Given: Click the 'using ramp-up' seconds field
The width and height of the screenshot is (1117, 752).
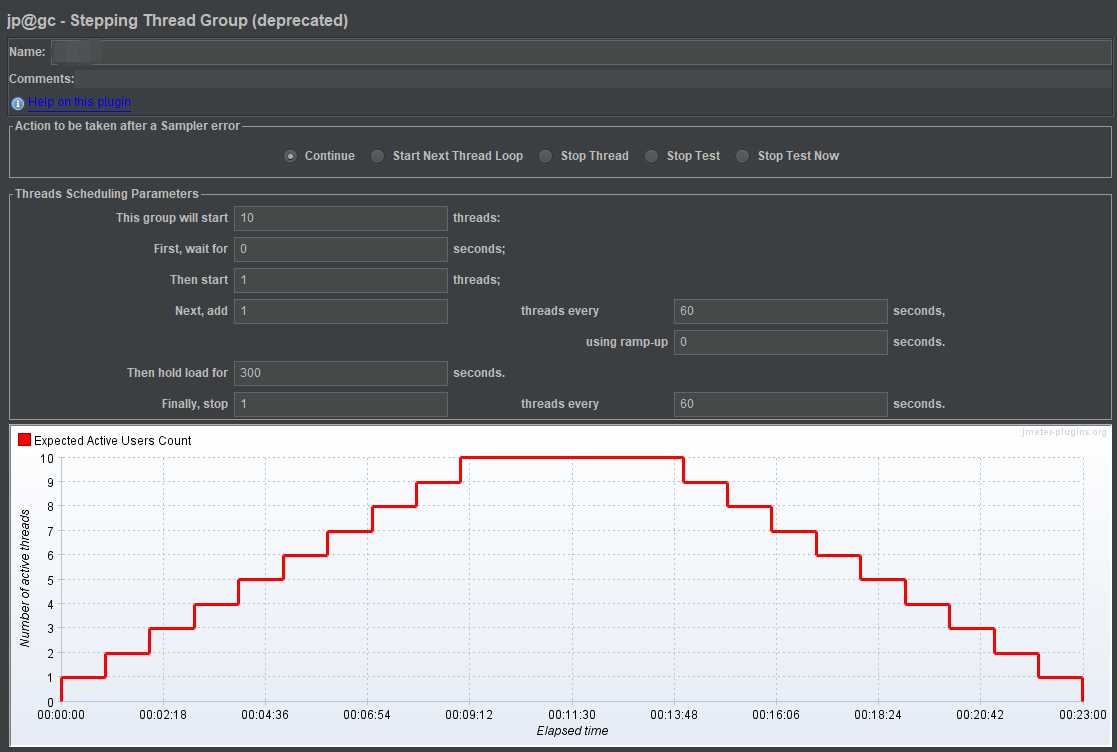Looking at the screenshot, I should point(780,342).
